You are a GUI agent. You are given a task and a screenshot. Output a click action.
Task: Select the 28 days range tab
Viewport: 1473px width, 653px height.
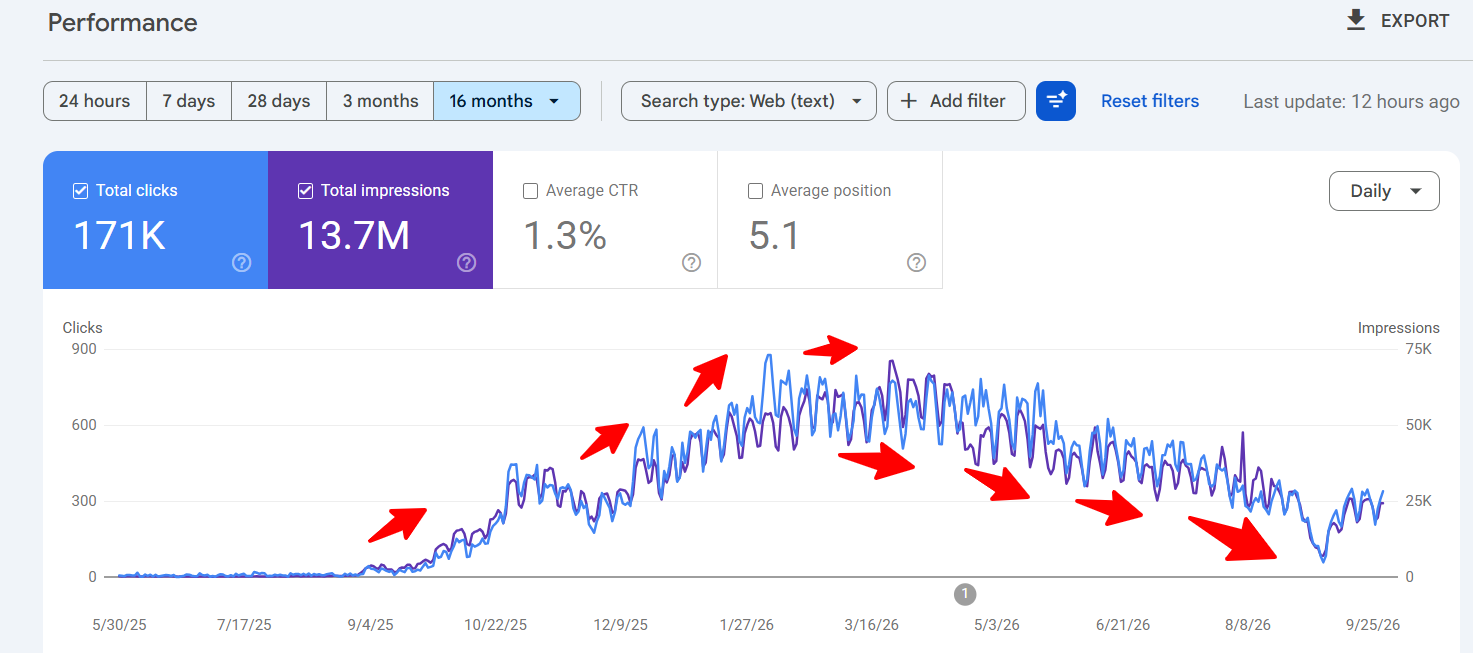279,101
